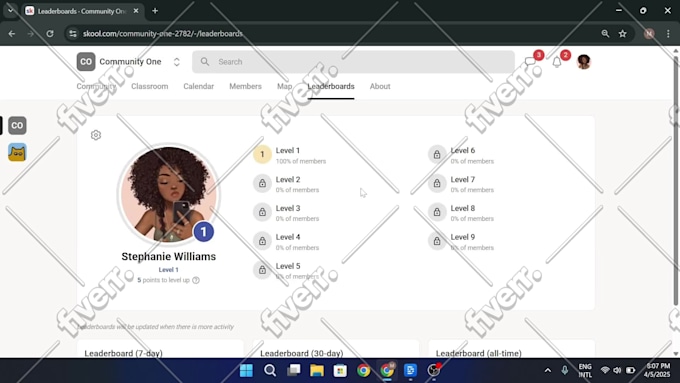680x383 pixels.
Task: Open the Chrome three-dot menu
Action: click(668, 33)
